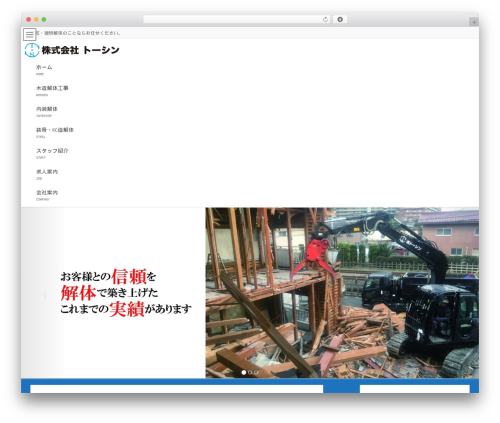Open 鉄骨・RC造解体 menu item
Image resolution: width=500 pixels, height=423 pixels.
55,132
